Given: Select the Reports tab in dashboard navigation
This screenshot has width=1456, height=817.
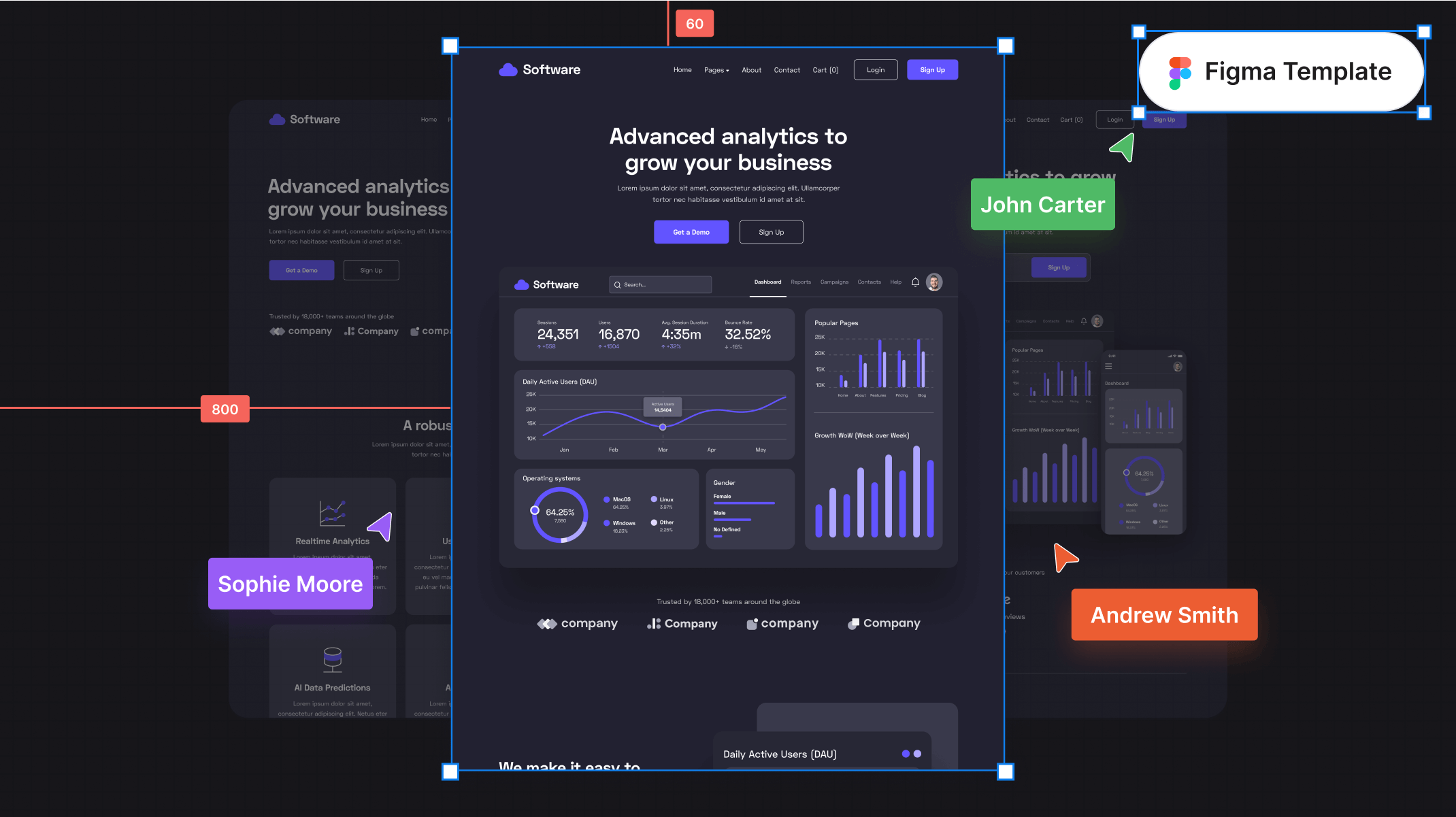Looking at the screenshot, I should pos(801,284).
